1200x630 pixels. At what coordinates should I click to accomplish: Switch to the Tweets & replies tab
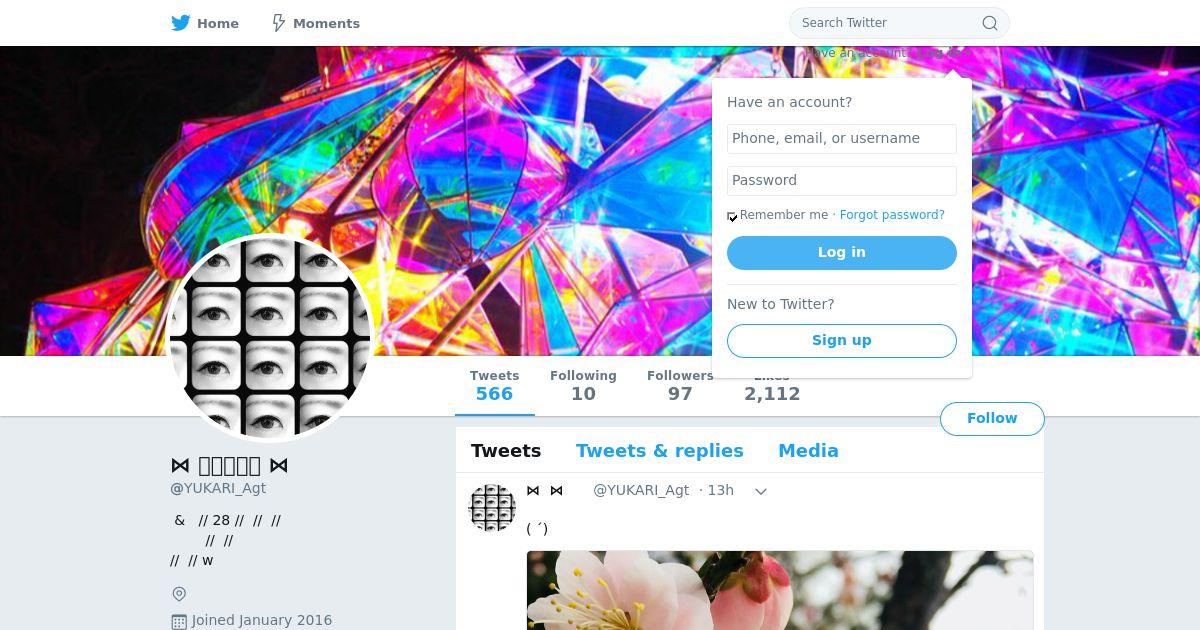[x=660, y=451]
